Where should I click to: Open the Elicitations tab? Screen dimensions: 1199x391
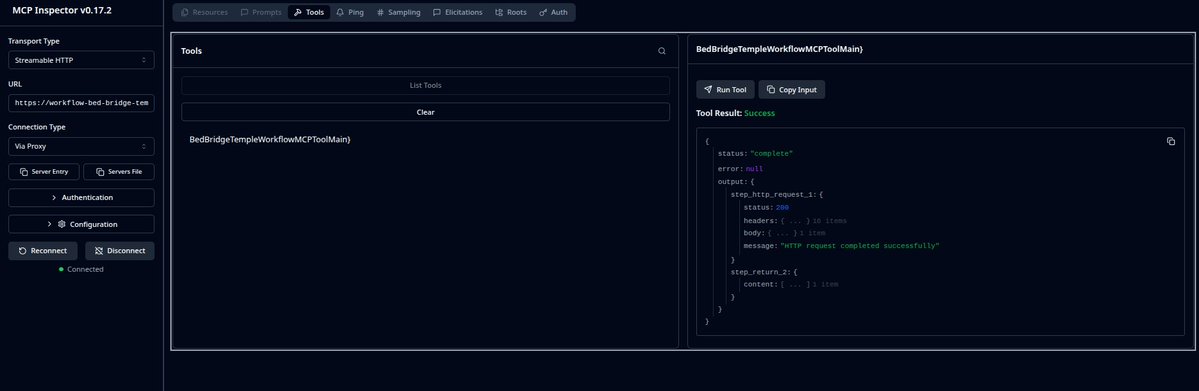click(x=457, y=12)
